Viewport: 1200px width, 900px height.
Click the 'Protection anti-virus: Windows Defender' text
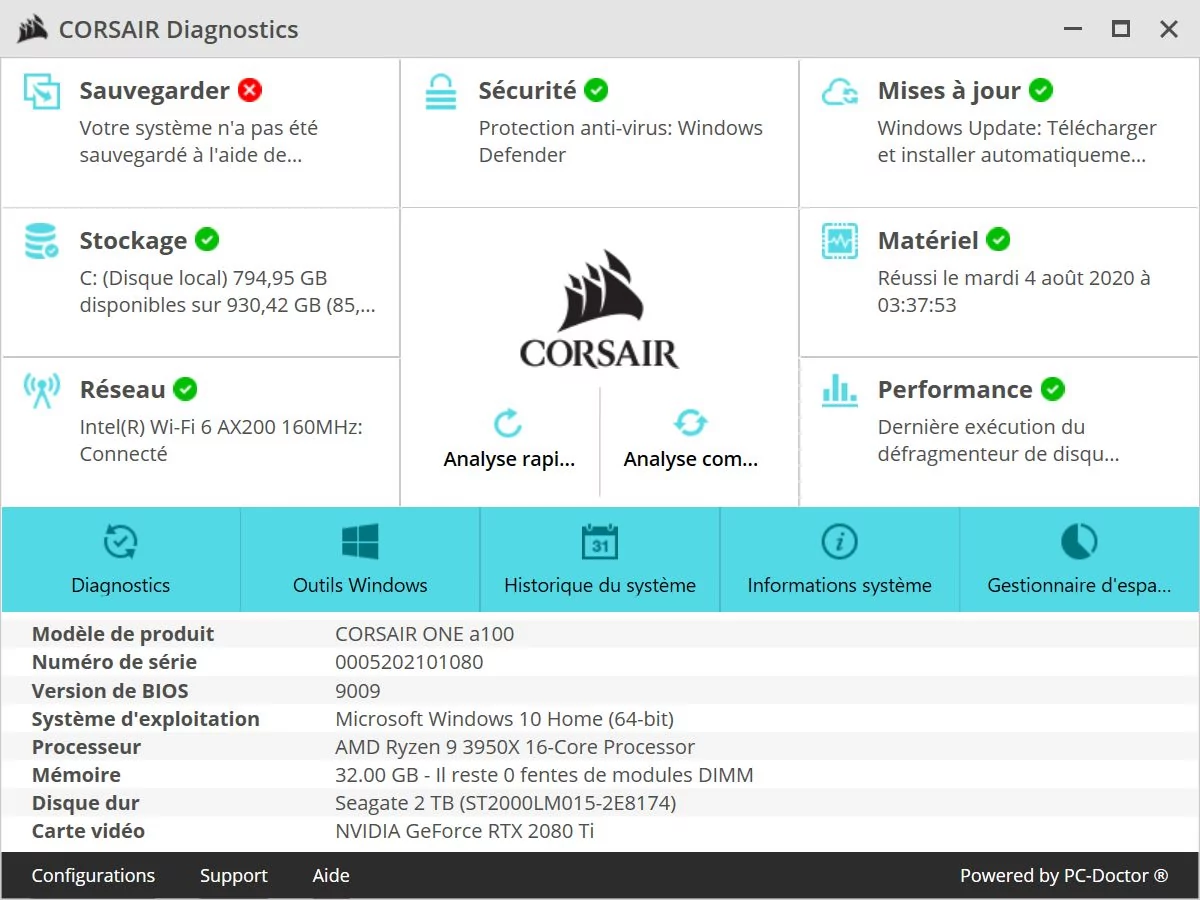620,142
